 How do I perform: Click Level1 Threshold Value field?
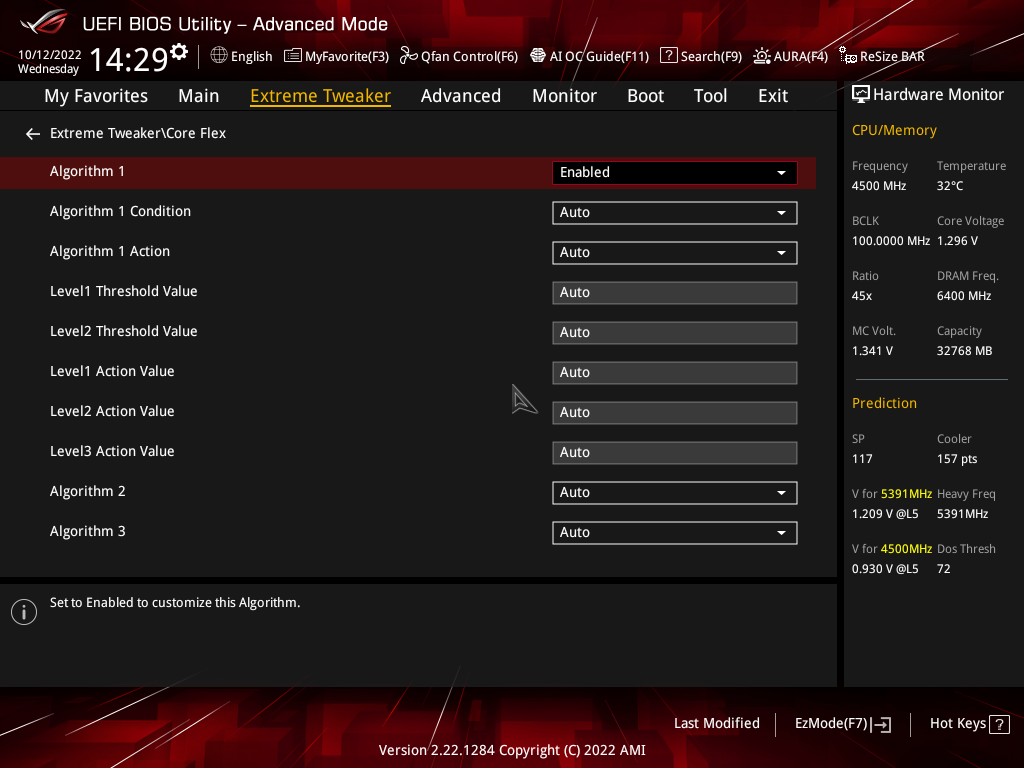coord(675,293)
